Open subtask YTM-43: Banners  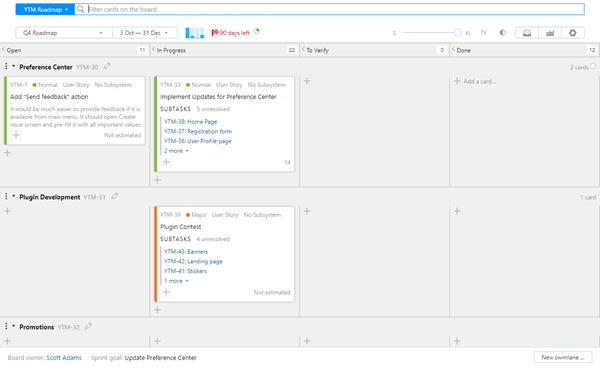[x=186, y=252]
